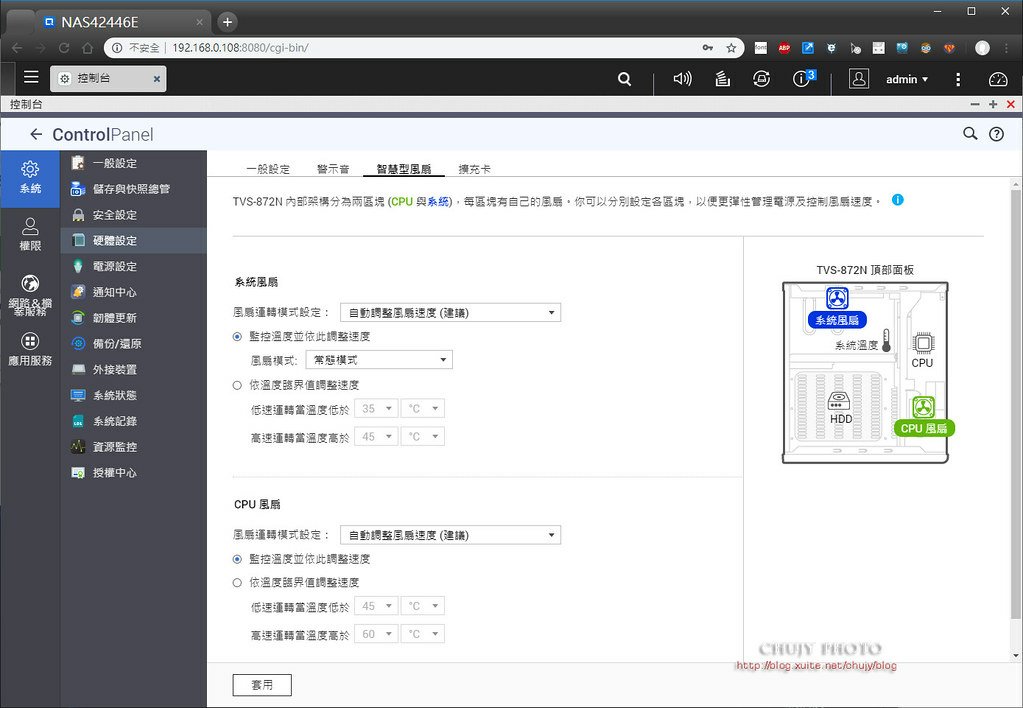Screen dimensions: 1023x708
Task: Switch to the 警示音 tab
Action: 333,169
